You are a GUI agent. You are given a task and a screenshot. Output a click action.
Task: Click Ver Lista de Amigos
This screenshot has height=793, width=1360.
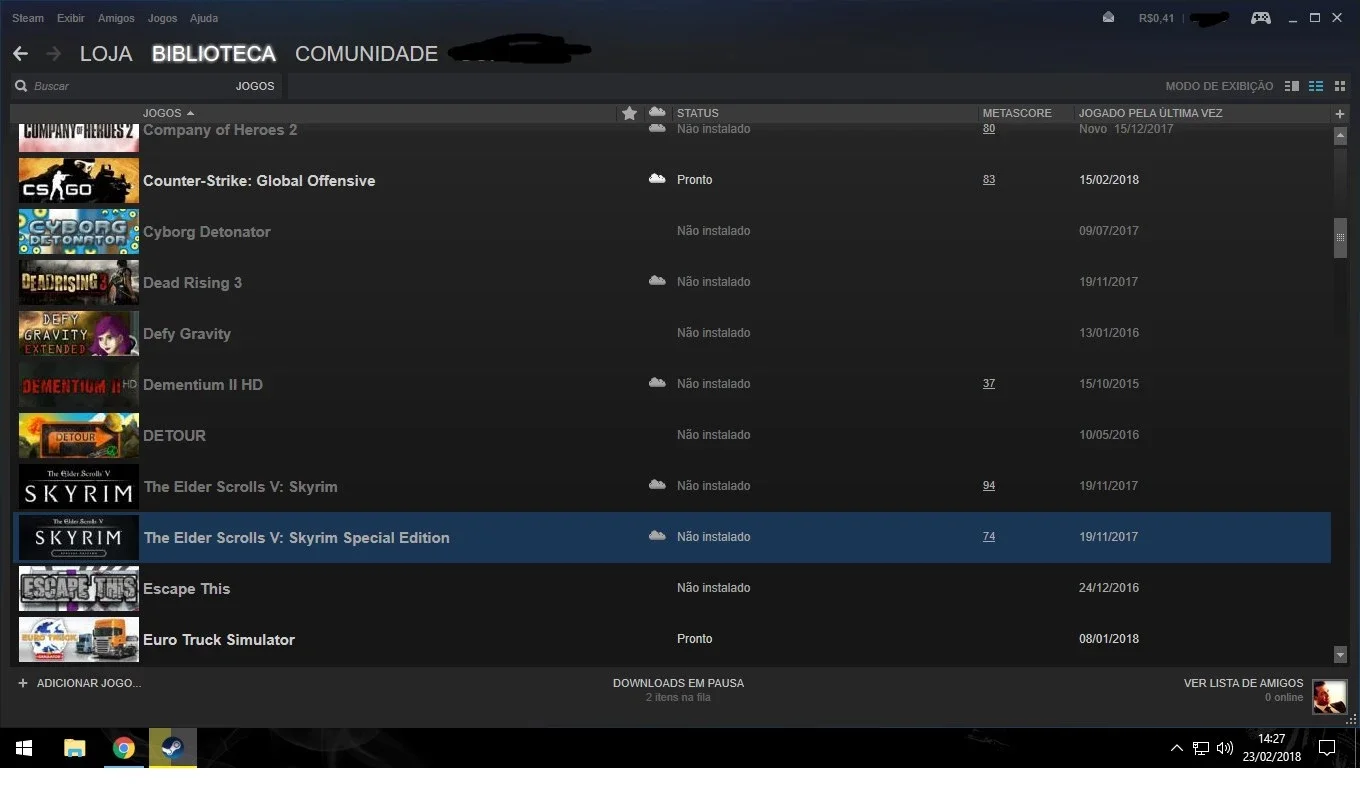pyautogui.click(x=1243, y=683)
